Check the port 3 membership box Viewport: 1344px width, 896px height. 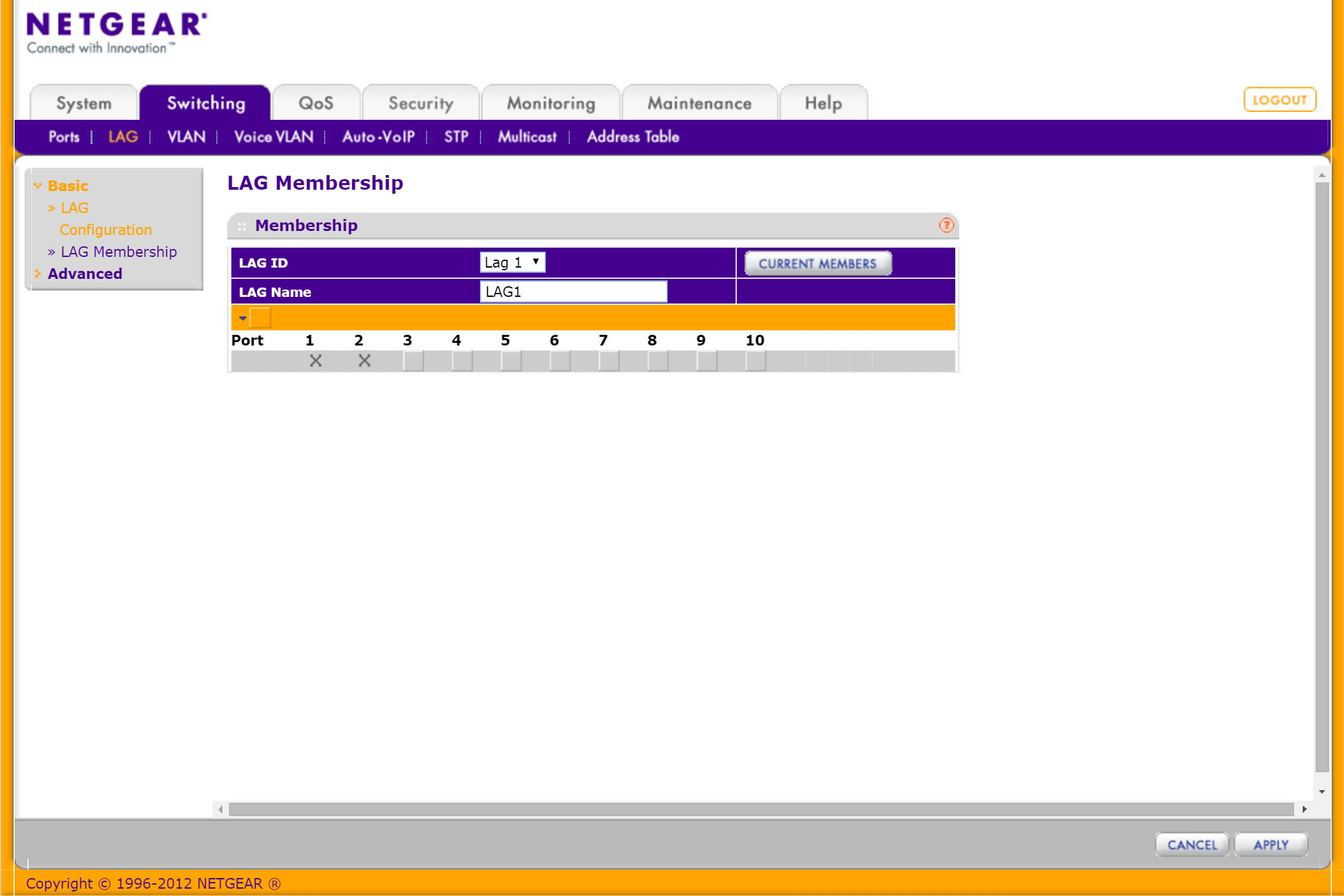click(x=413, y=361)
